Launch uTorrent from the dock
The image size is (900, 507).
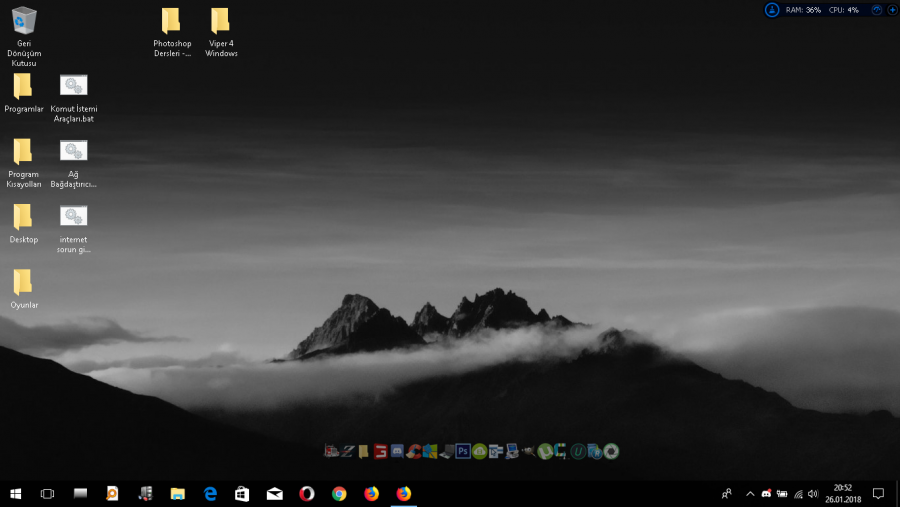pos(545,451)
